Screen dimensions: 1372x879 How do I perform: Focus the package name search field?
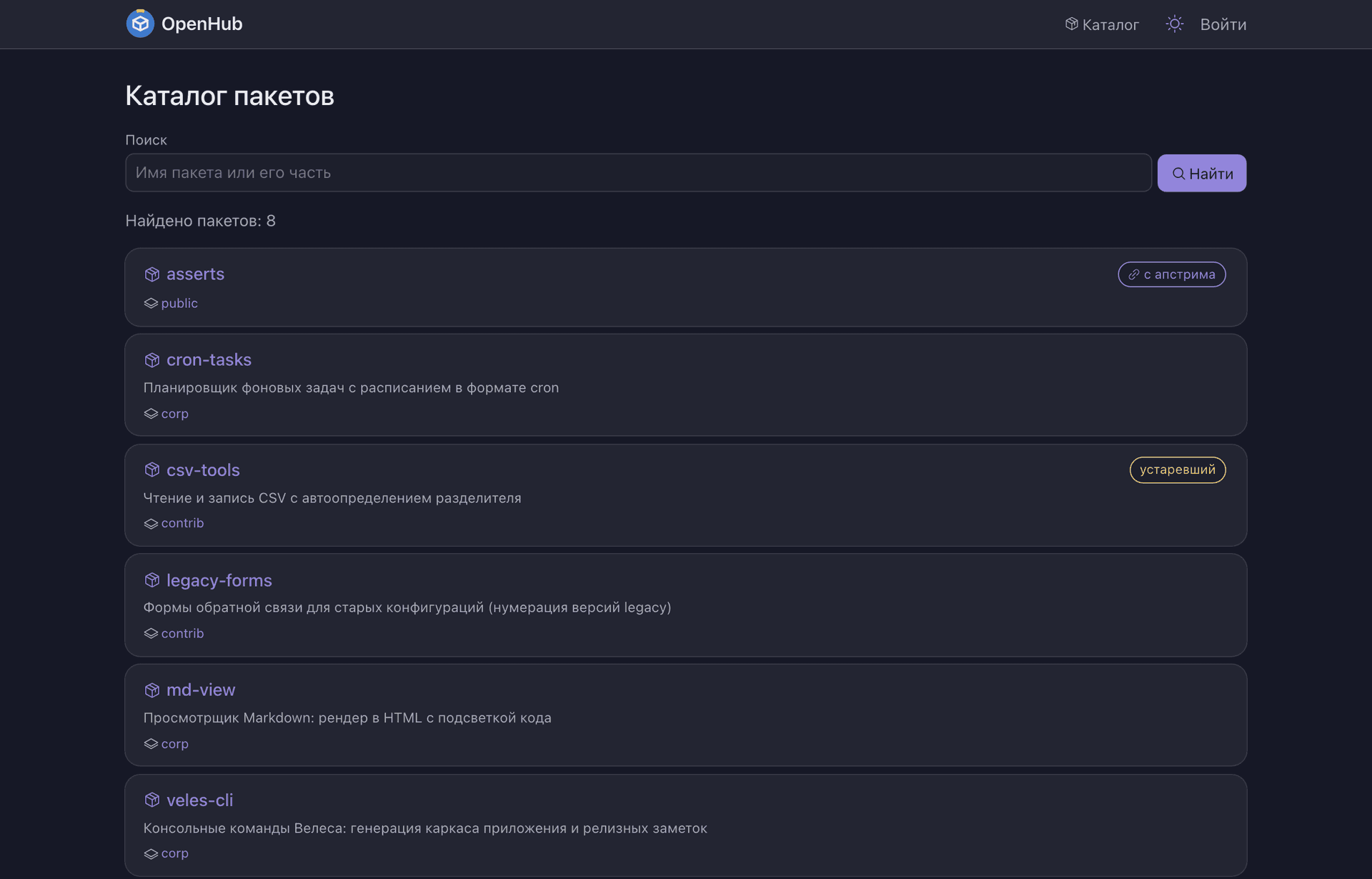pyautogui.click(x=638, y=173)
